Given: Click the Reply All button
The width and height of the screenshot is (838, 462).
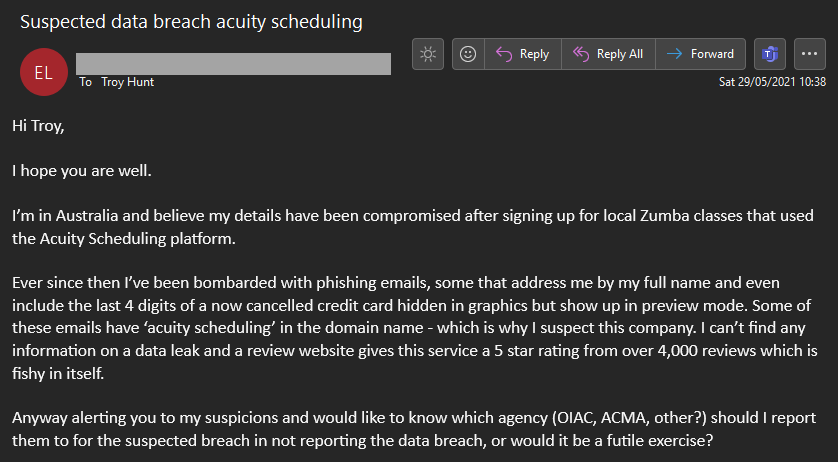Looking at the screenshot, I should coord(608,54).
